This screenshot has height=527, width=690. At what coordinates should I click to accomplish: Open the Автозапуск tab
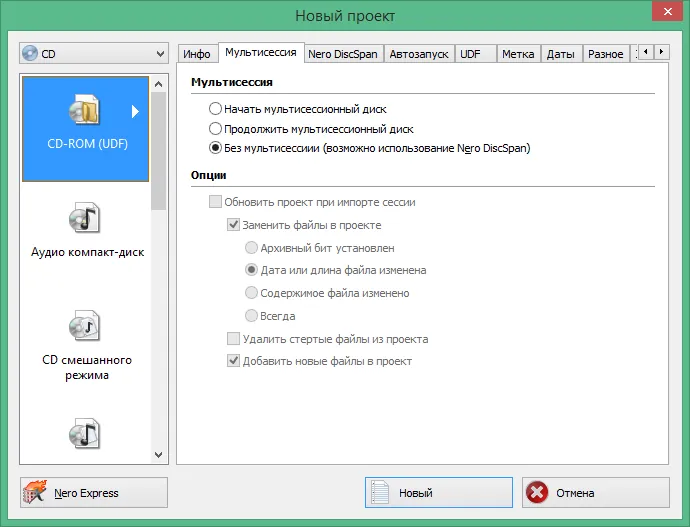tap(418, 54)
